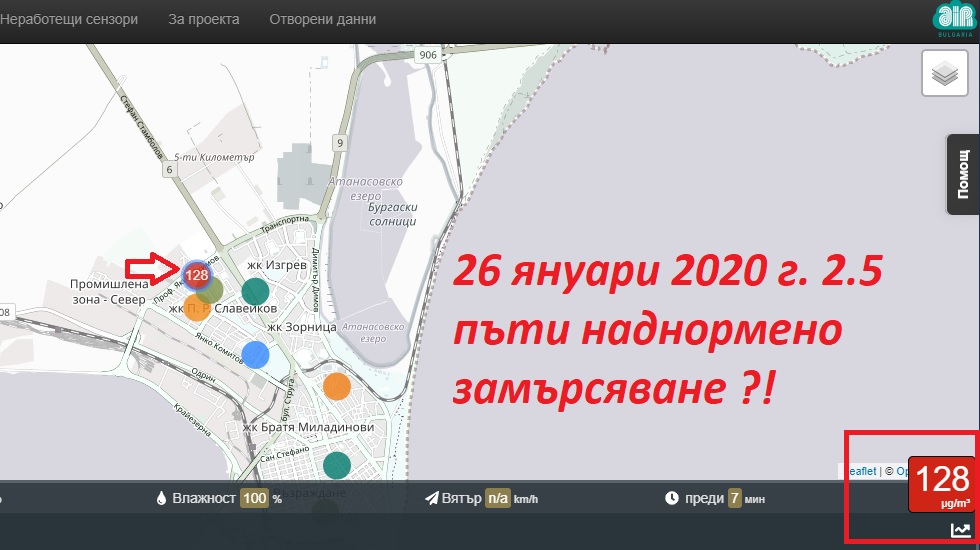The height and width of the screenshot is (550, 980).
Task: Click the жк Зорница map label
Action: [302, 327]
